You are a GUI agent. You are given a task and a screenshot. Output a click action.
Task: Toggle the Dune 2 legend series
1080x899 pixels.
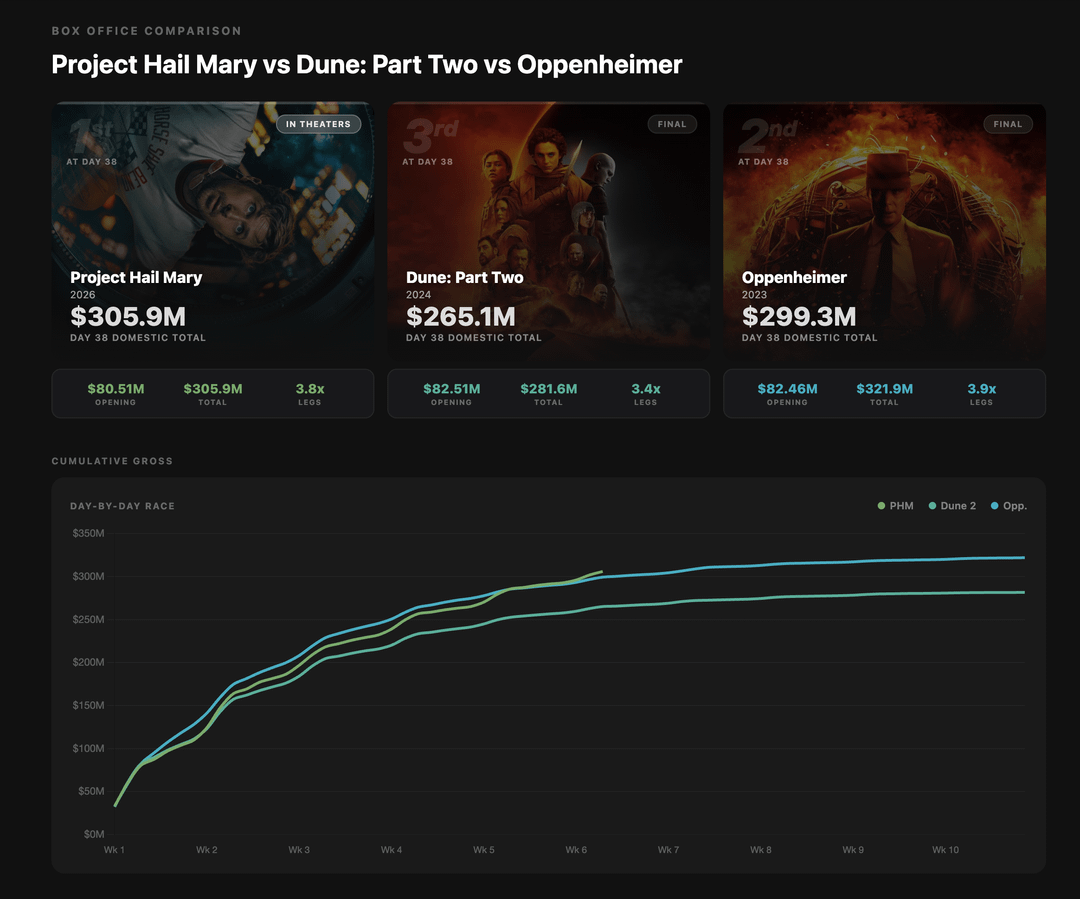pyautogui.click(x=953, y=506)
